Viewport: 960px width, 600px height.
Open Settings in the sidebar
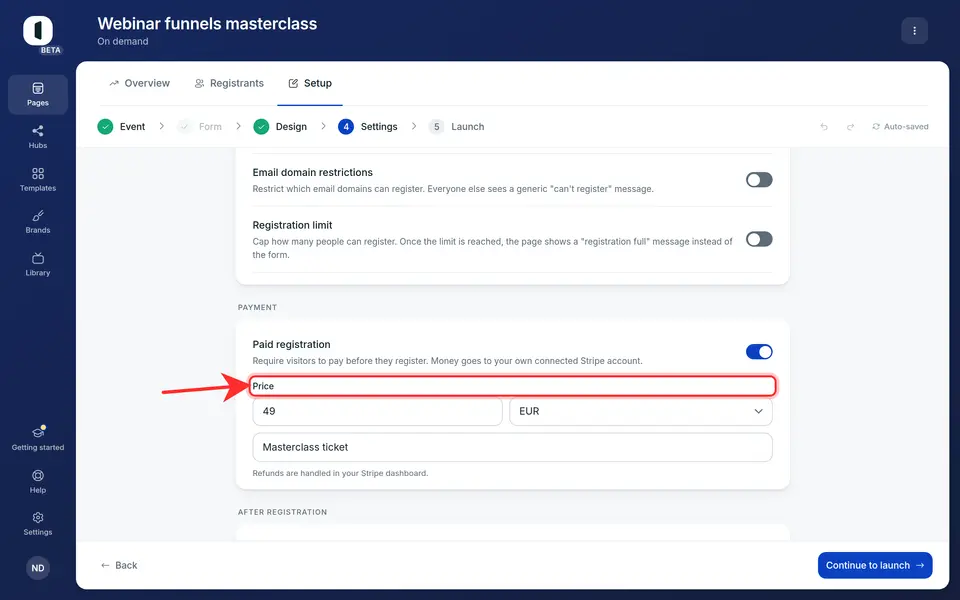tap(38, 524)
